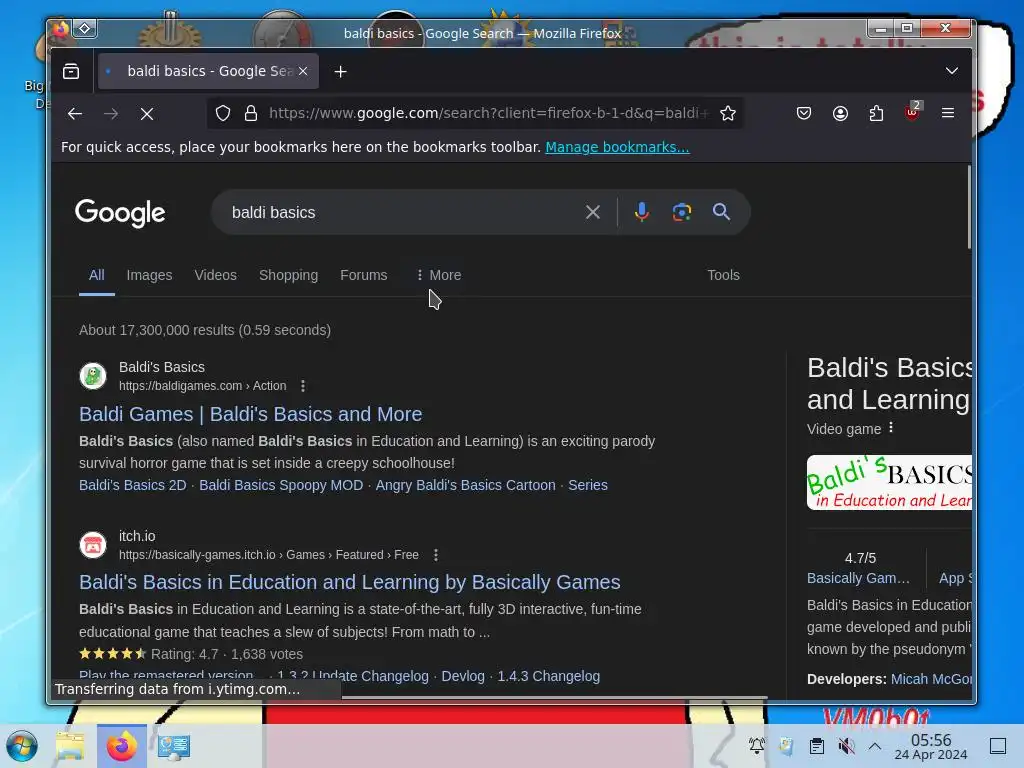Screen dimensions: 1024x768
Task: Click the itch.io site favicon
Action: 93,545
